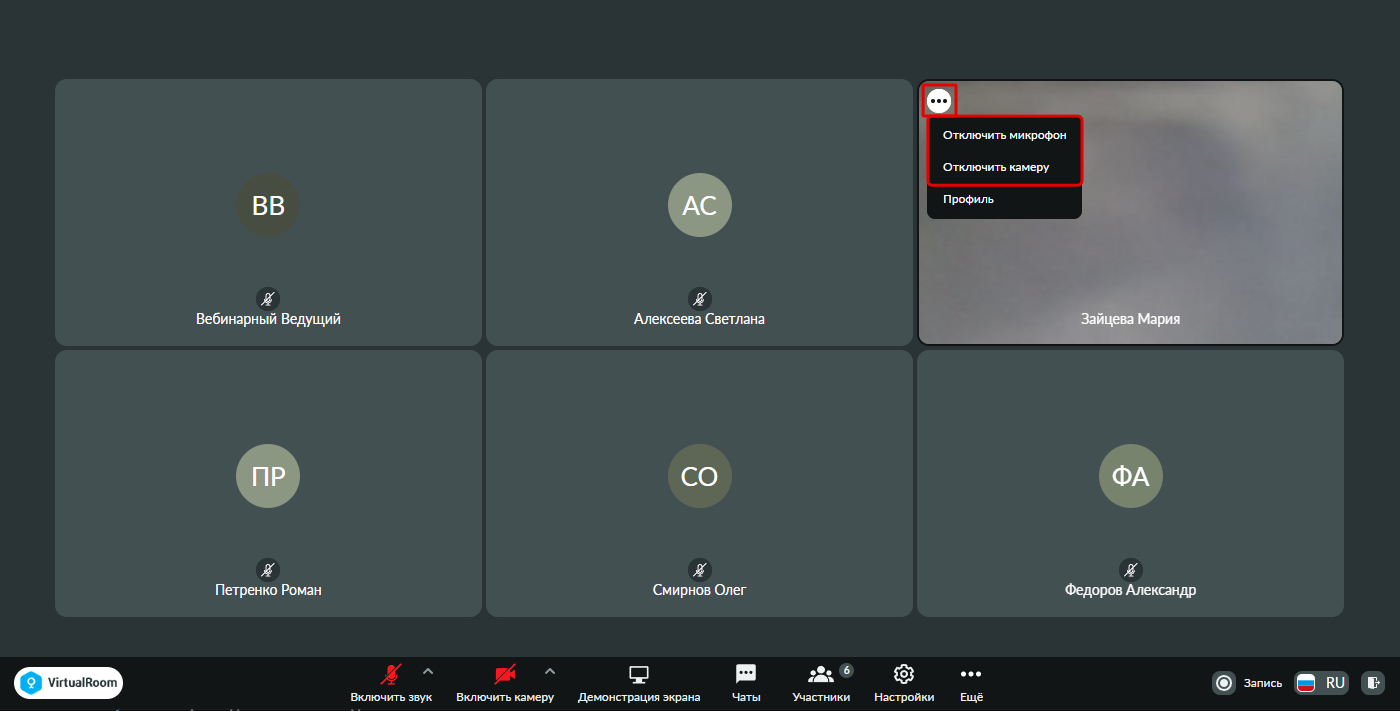Image resolution: width=1400 pixels, height=711 pixels.
Task: Click the name Петренко Роман
Action: click(x=268, y=590)
